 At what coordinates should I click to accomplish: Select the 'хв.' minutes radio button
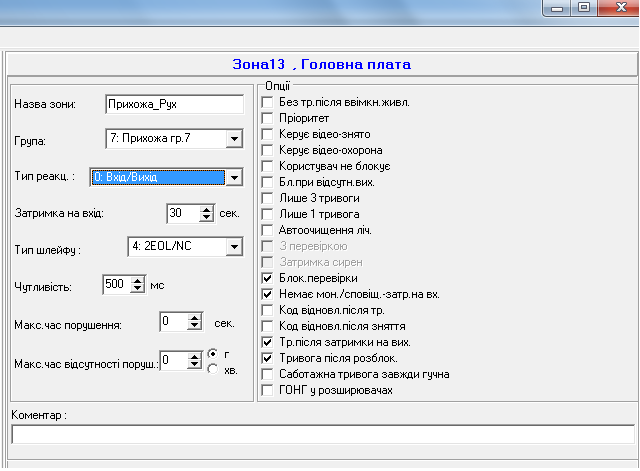tap(212, 370)
